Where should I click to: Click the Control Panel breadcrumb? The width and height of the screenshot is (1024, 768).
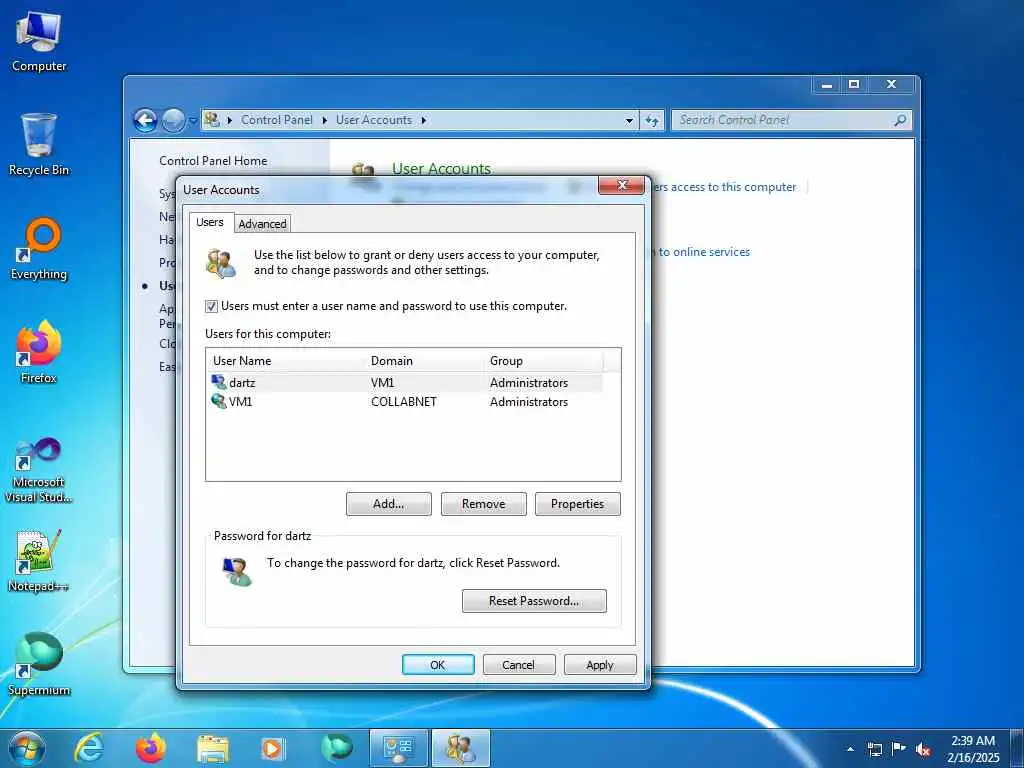pos(276,120)
